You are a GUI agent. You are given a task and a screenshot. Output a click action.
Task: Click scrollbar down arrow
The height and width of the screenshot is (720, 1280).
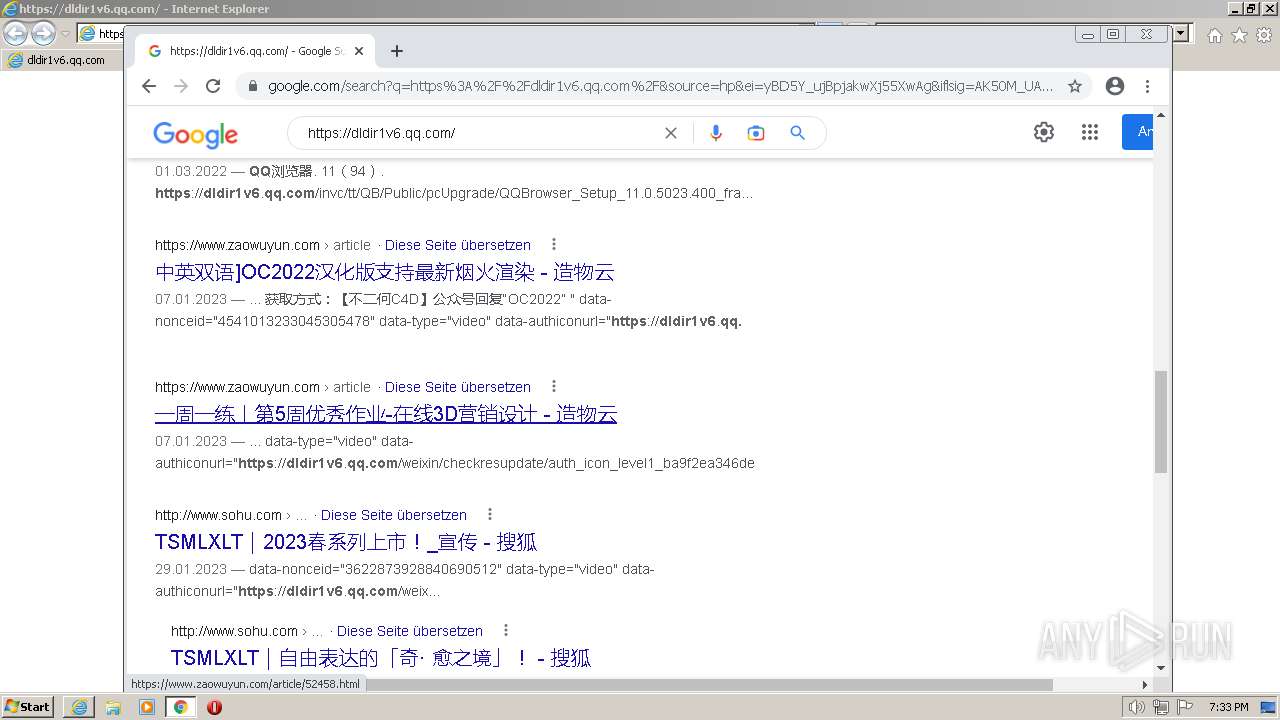[1161, 668]
